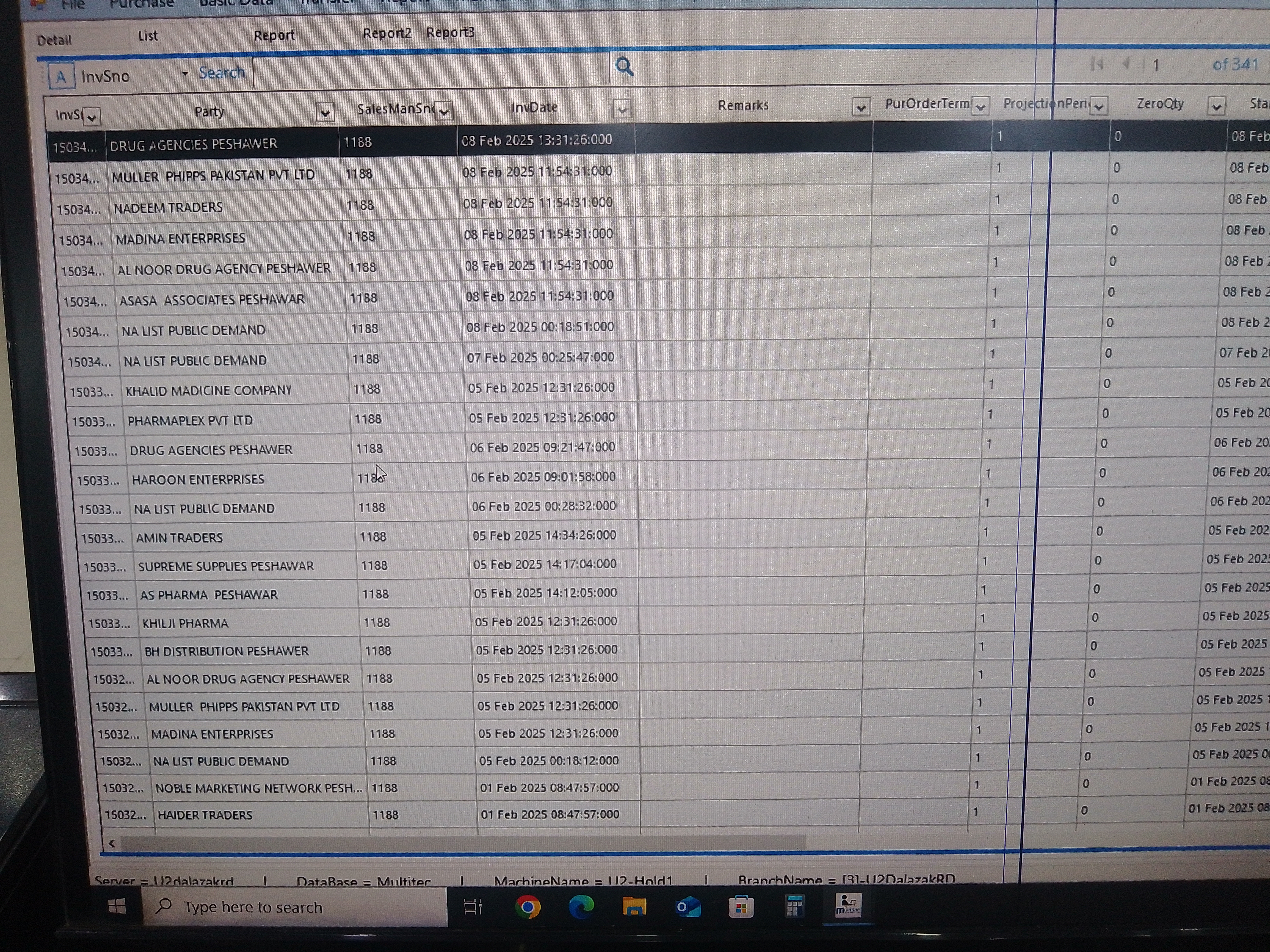The image size is (1270, 952).
Task: Open File Explorer from the taskbar
Action: pyautogui.click(x=634, y=907)
